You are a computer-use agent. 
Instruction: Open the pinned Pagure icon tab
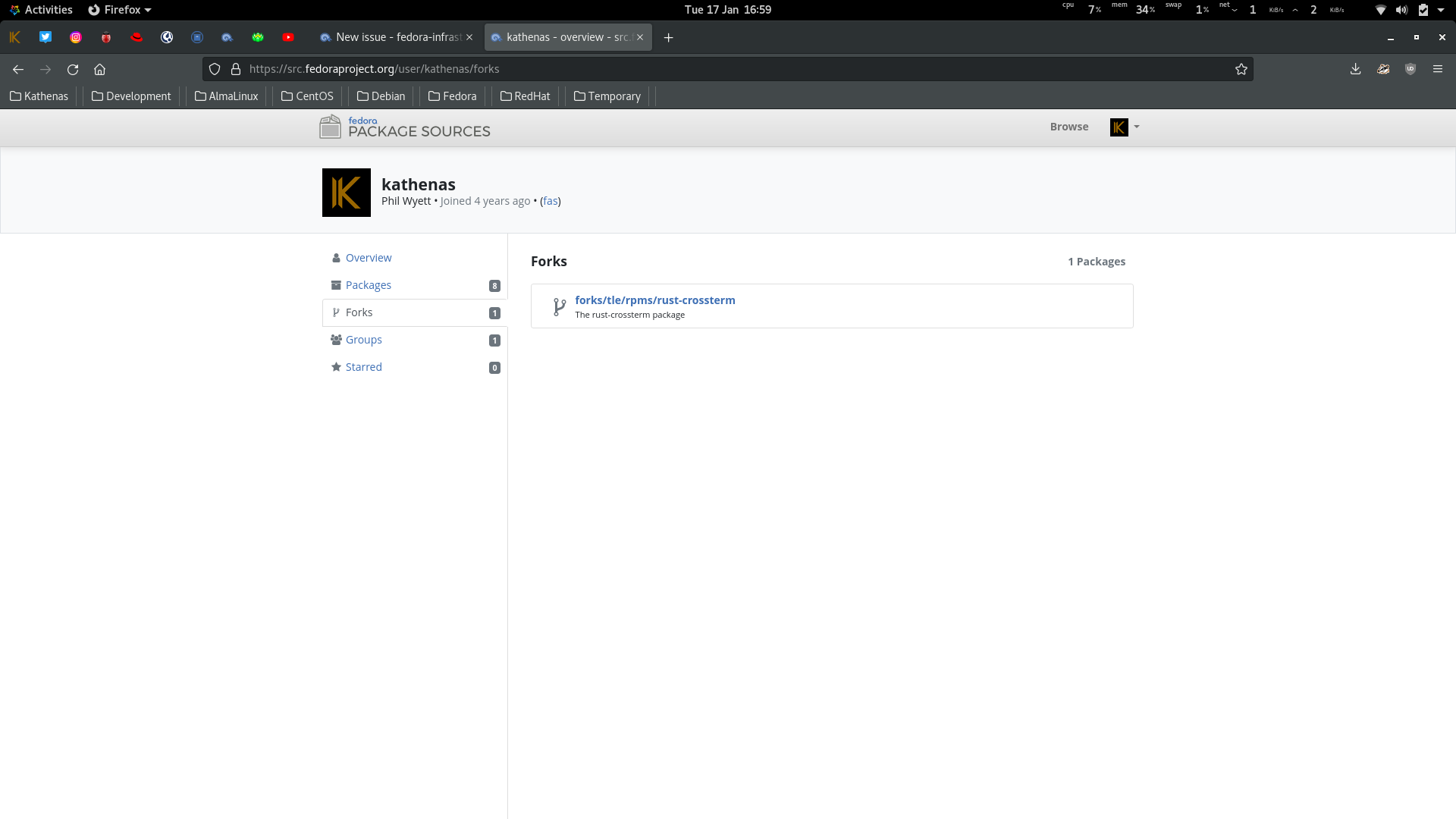pos(227,37)
